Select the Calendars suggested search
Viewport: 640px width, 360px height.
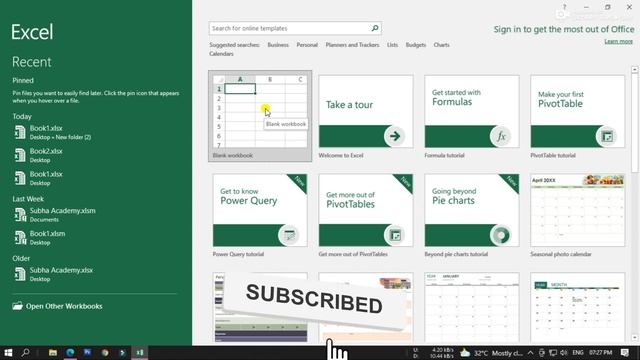point(221,54)
